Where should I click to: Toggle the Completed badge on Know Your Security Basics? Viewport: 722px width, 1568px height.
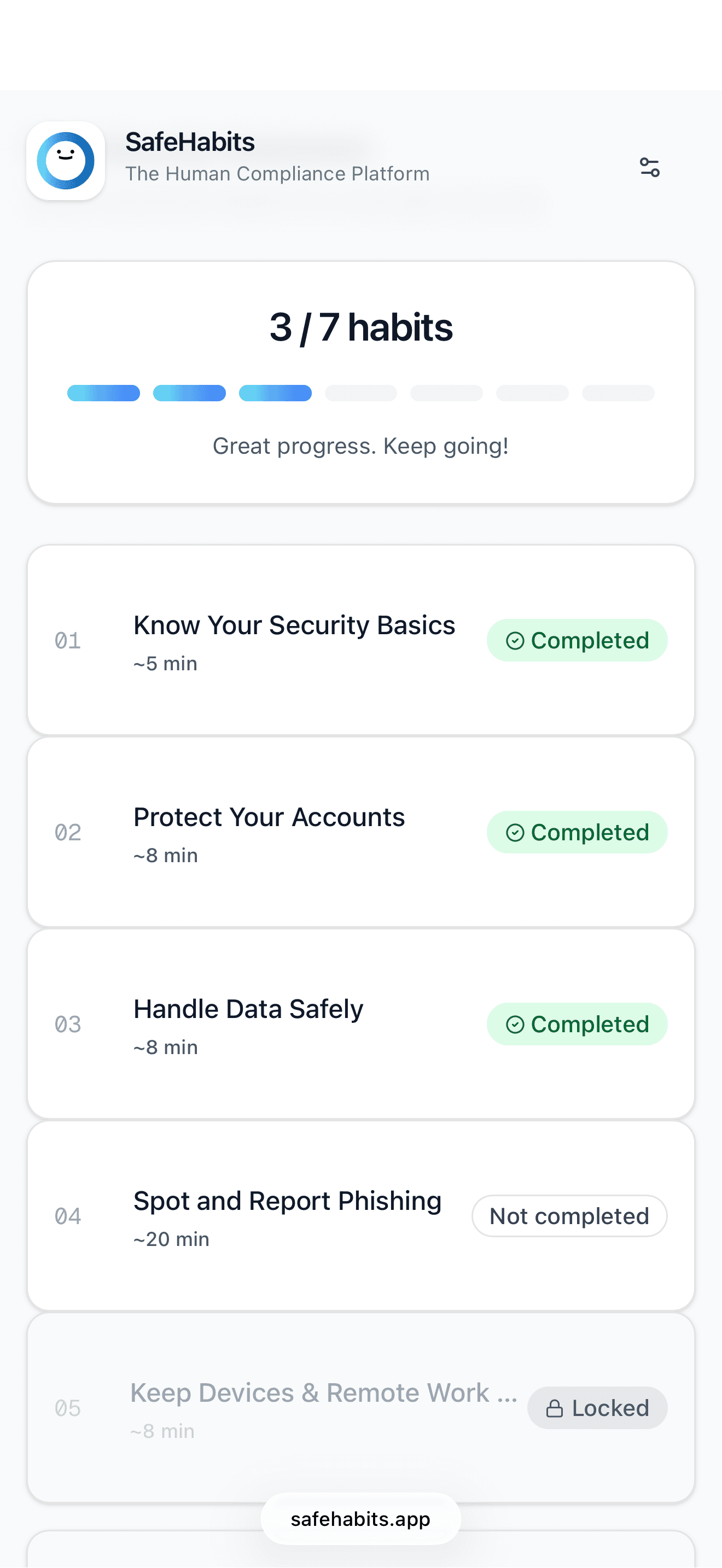577,640
